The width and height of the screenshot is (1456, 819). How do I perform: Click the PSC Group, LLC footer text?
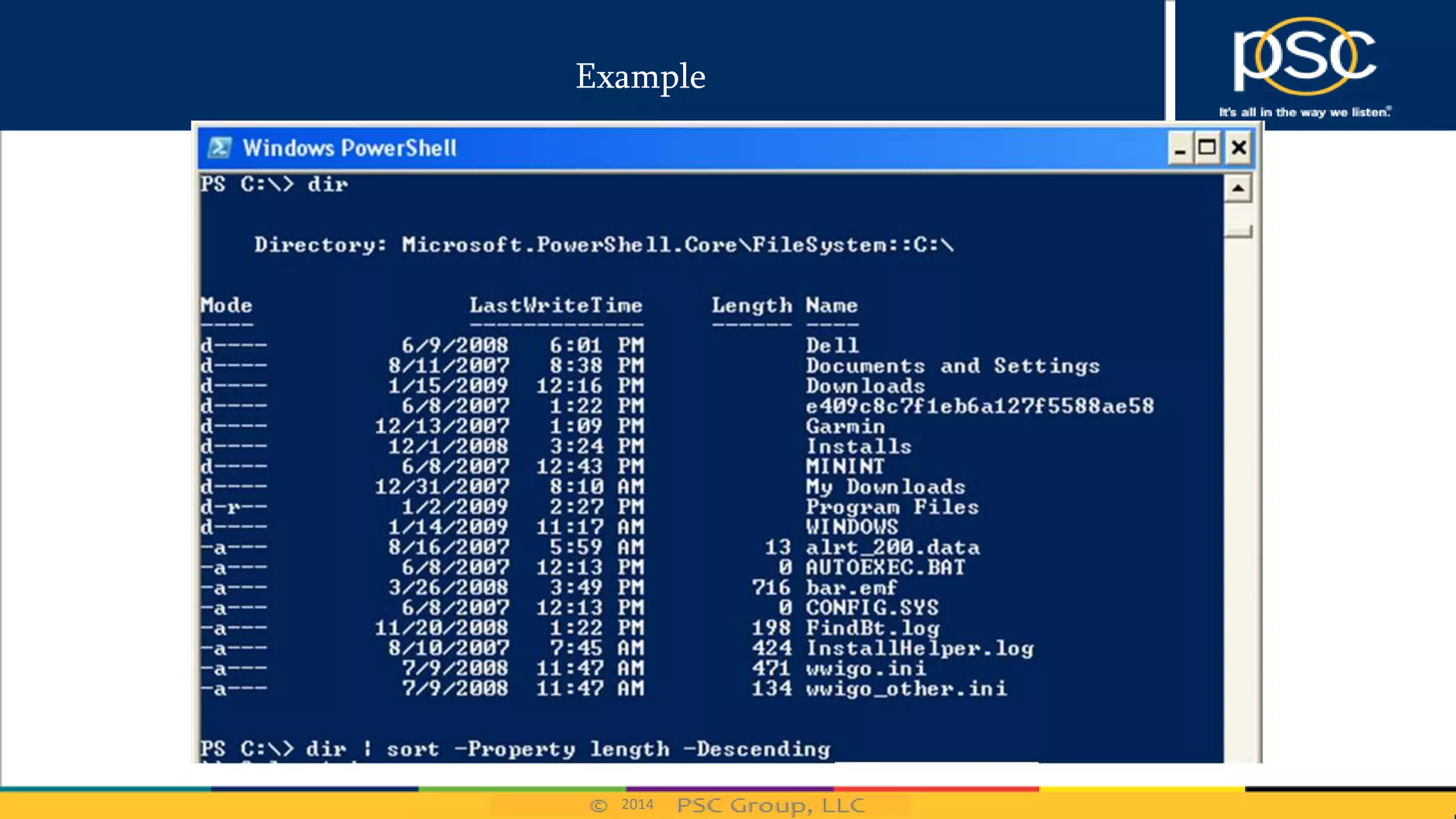771,805
